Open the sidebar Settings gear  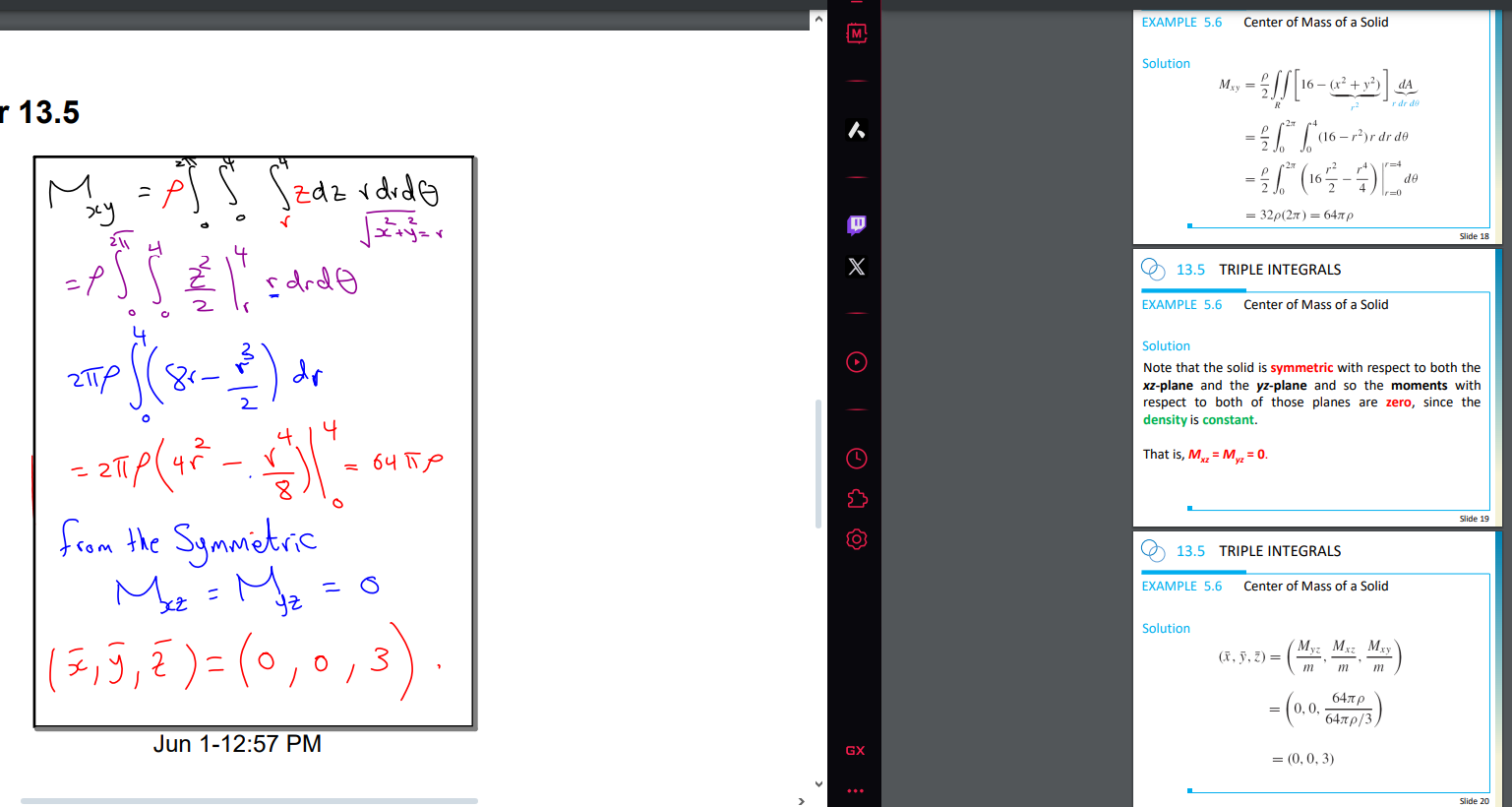point(857,539)
